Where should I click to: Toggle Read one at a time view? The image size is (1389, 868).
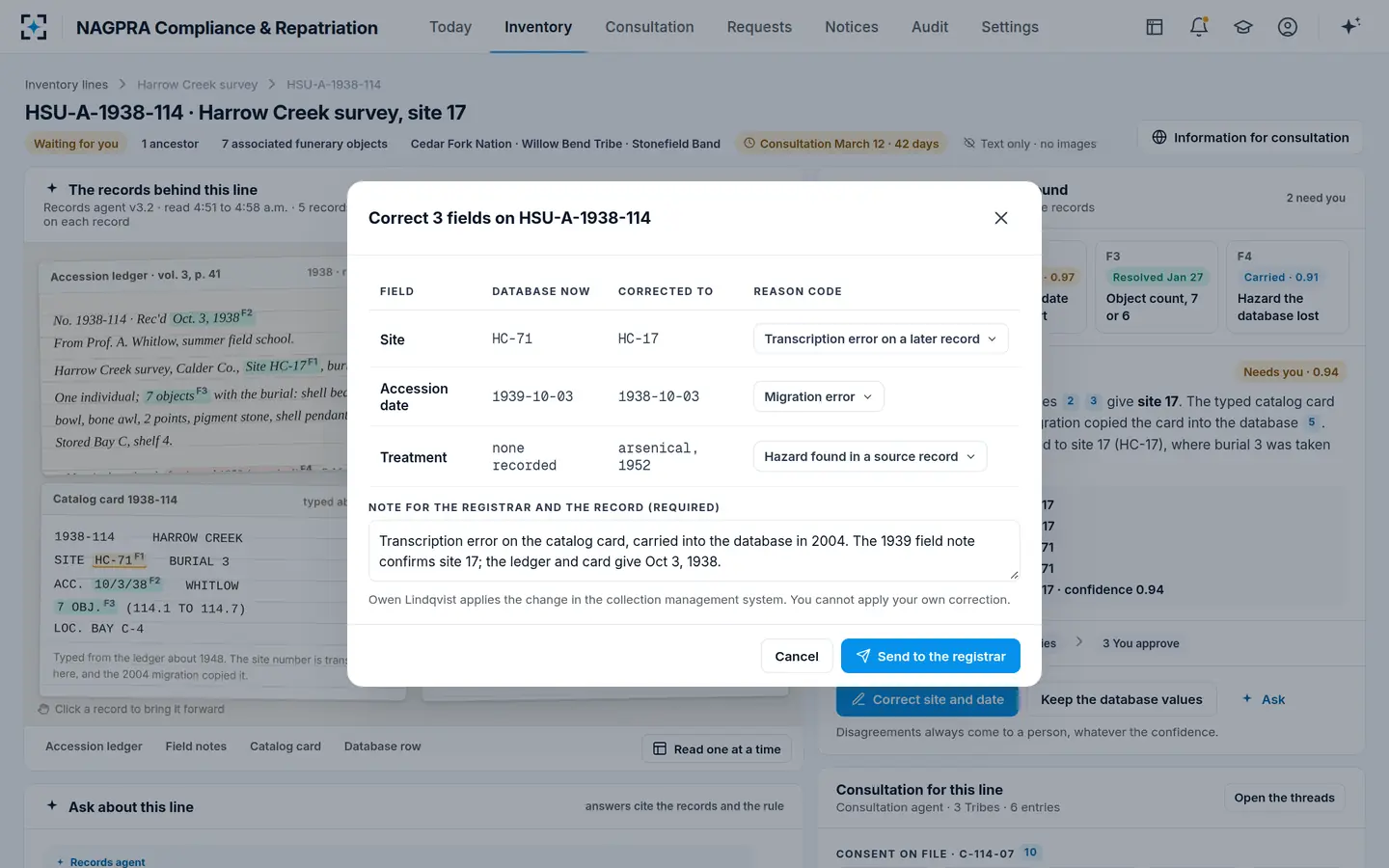717,749
